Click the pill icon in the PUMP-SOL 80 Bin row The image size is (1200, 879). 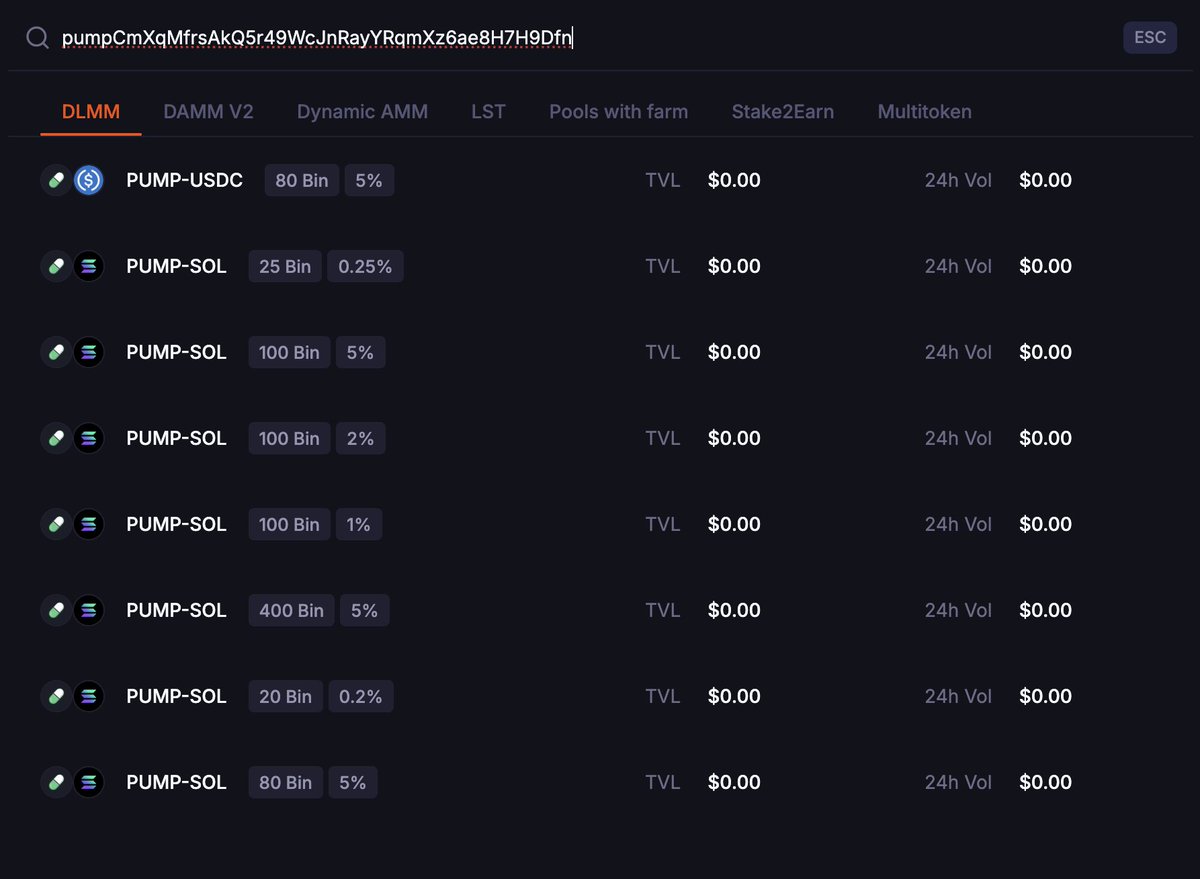56,782
